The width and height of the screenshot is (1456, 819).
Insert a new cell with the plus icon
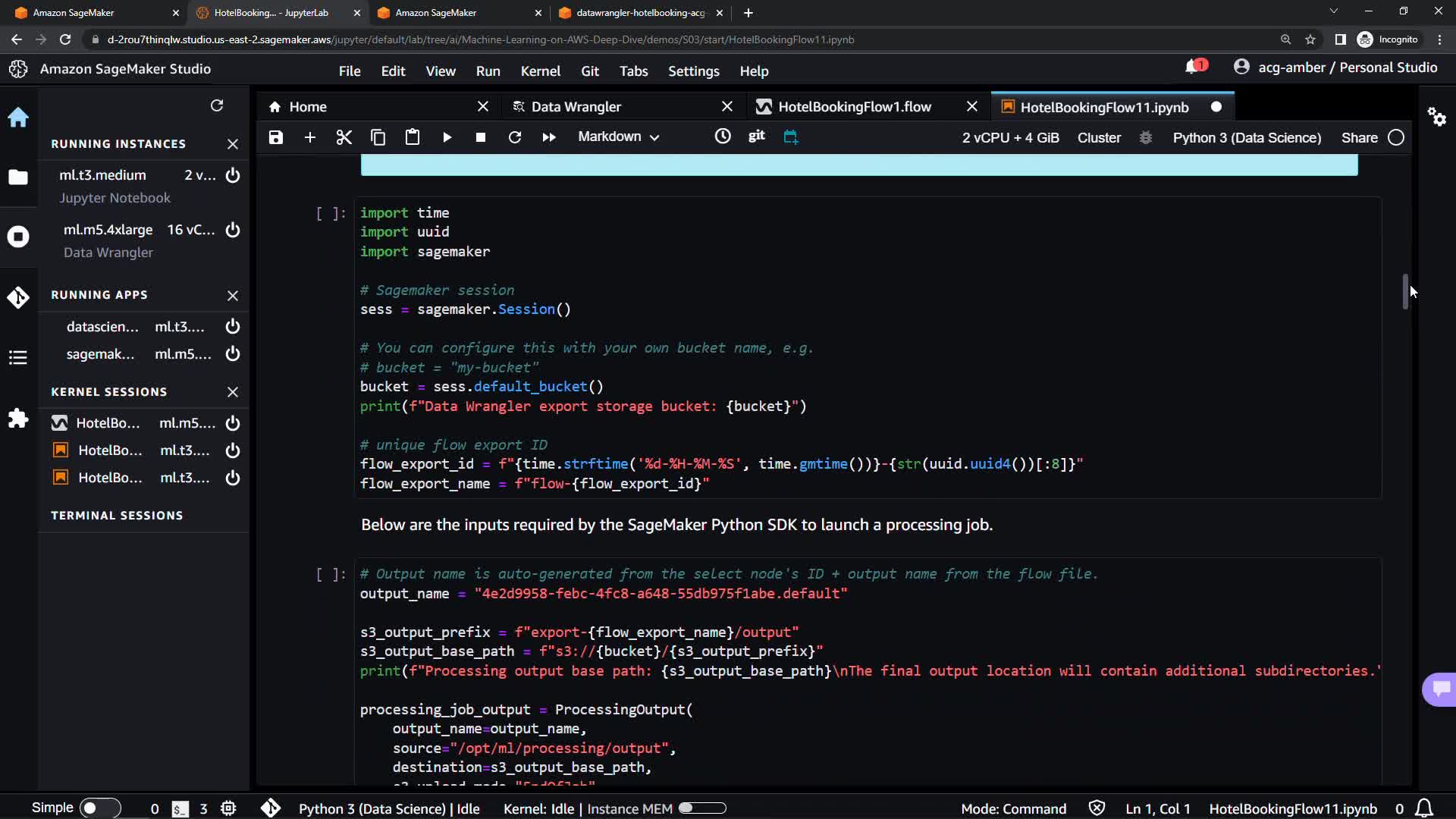click(309, 137)
